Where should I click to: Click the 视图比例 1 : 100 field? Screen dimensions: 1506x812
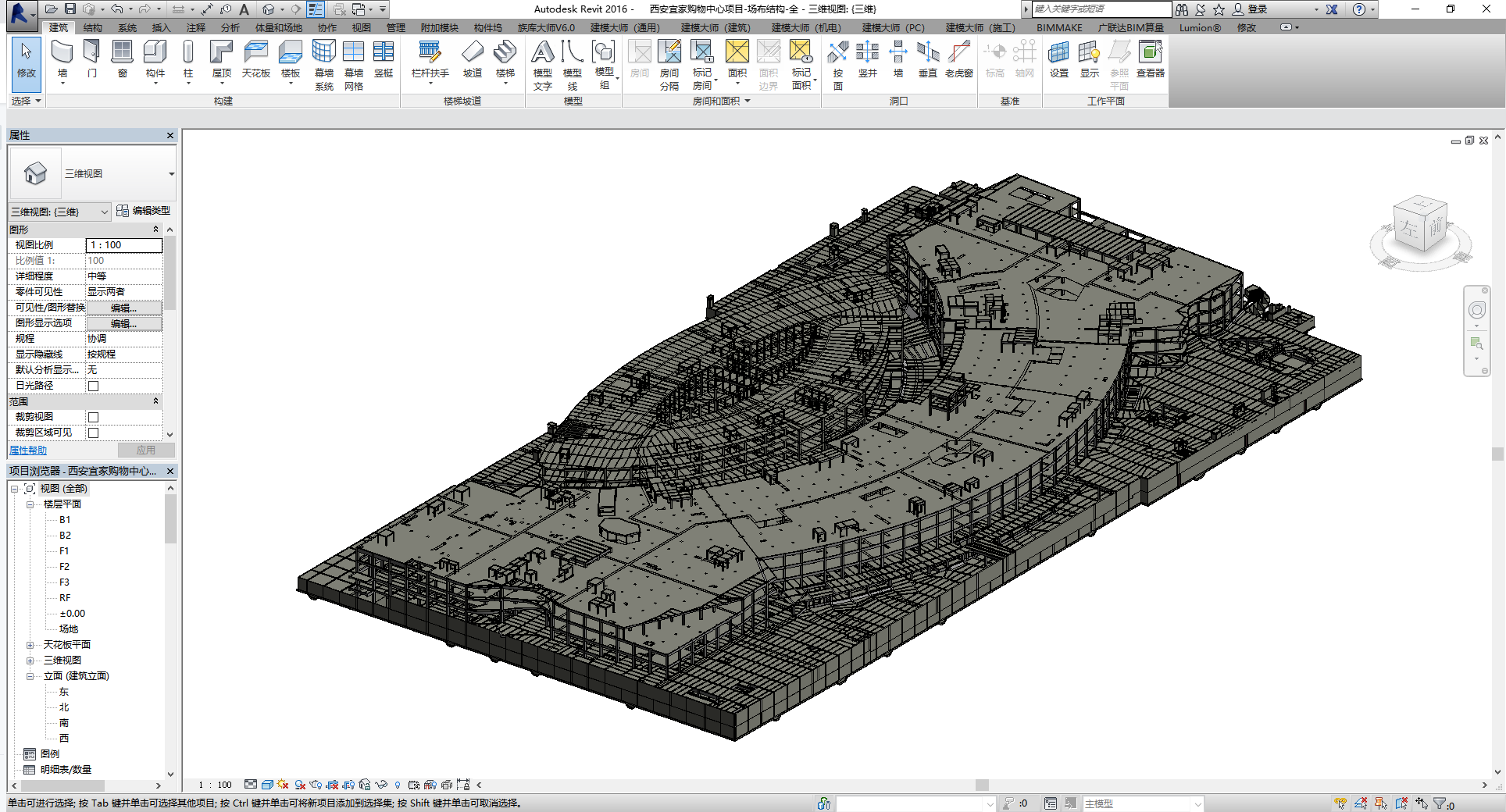tap(124, 245)
